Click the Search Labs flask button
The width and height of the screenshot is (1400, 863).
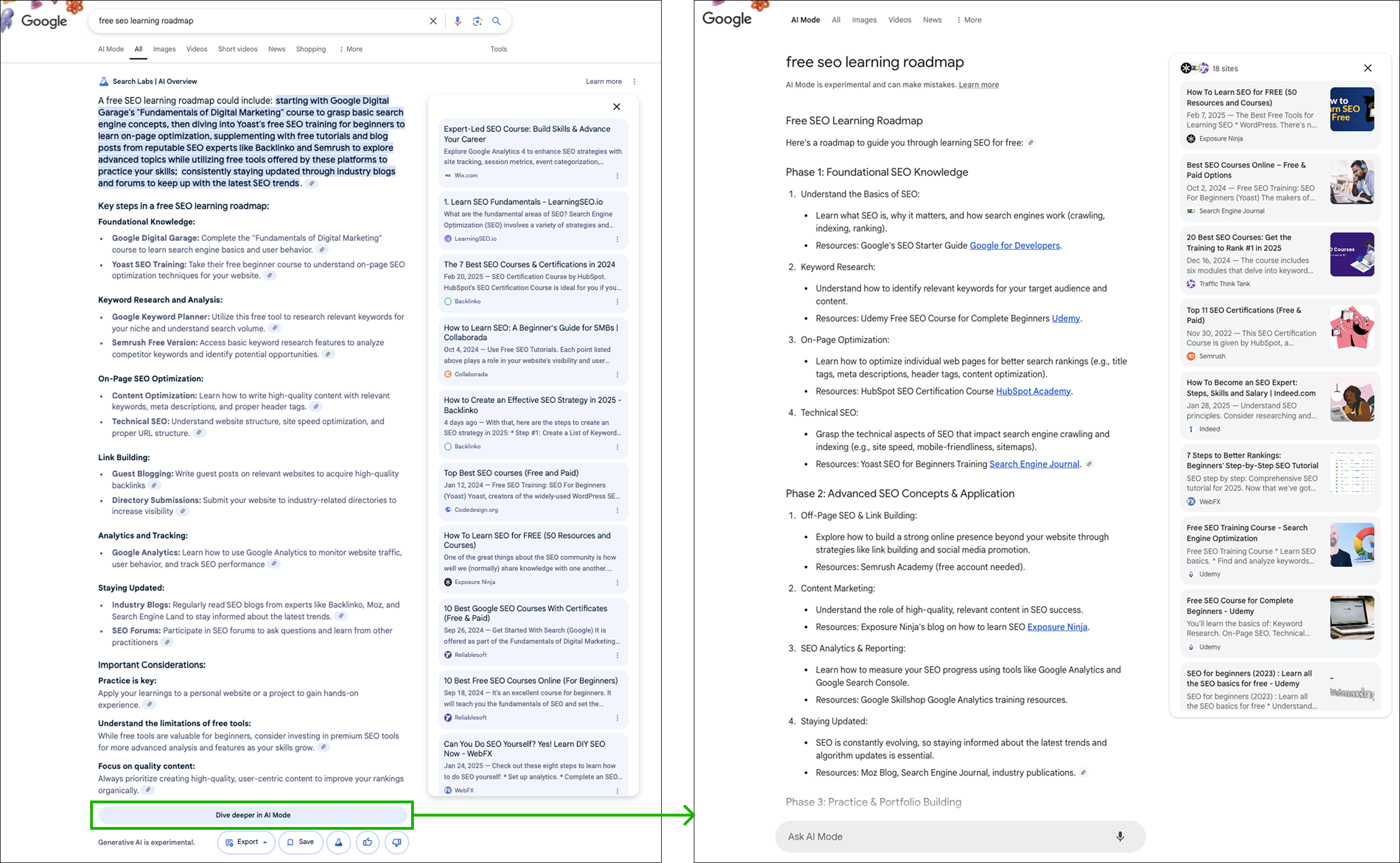point(338,842)
